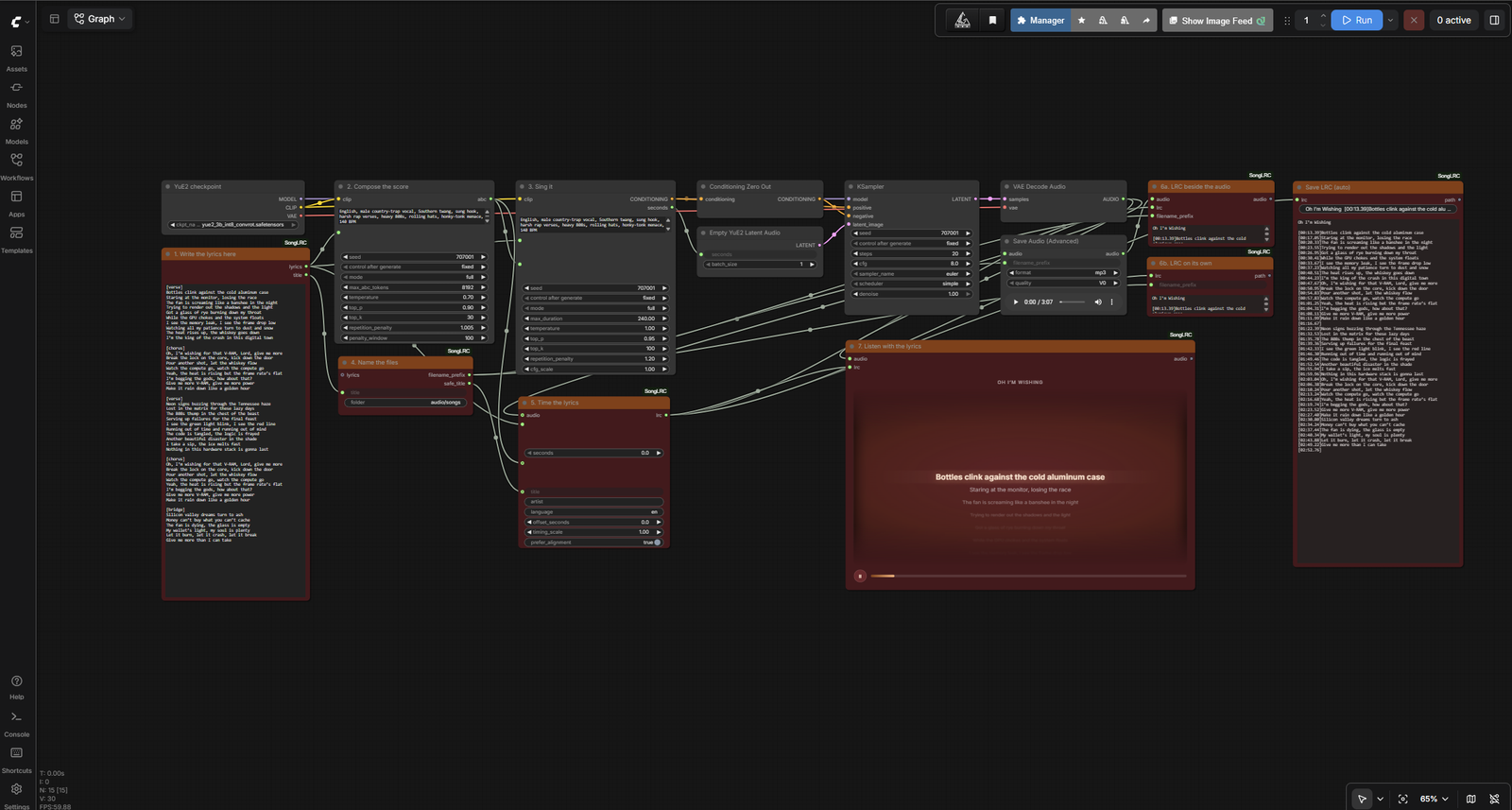The width and height of the screenshot is (1512, 810).
Task: Mute the audio player volume icon
Action: 1098,302
